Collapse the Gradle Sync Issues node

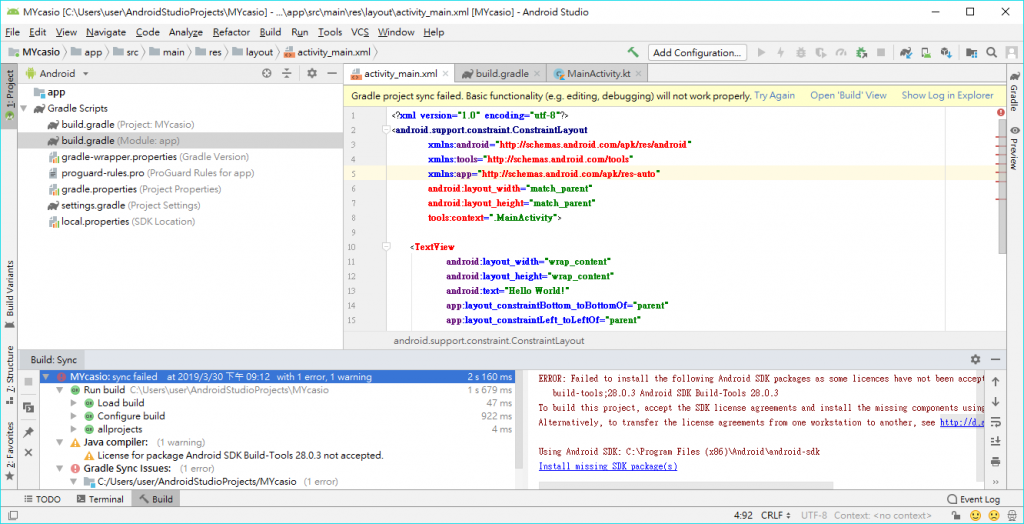point(60,468)
